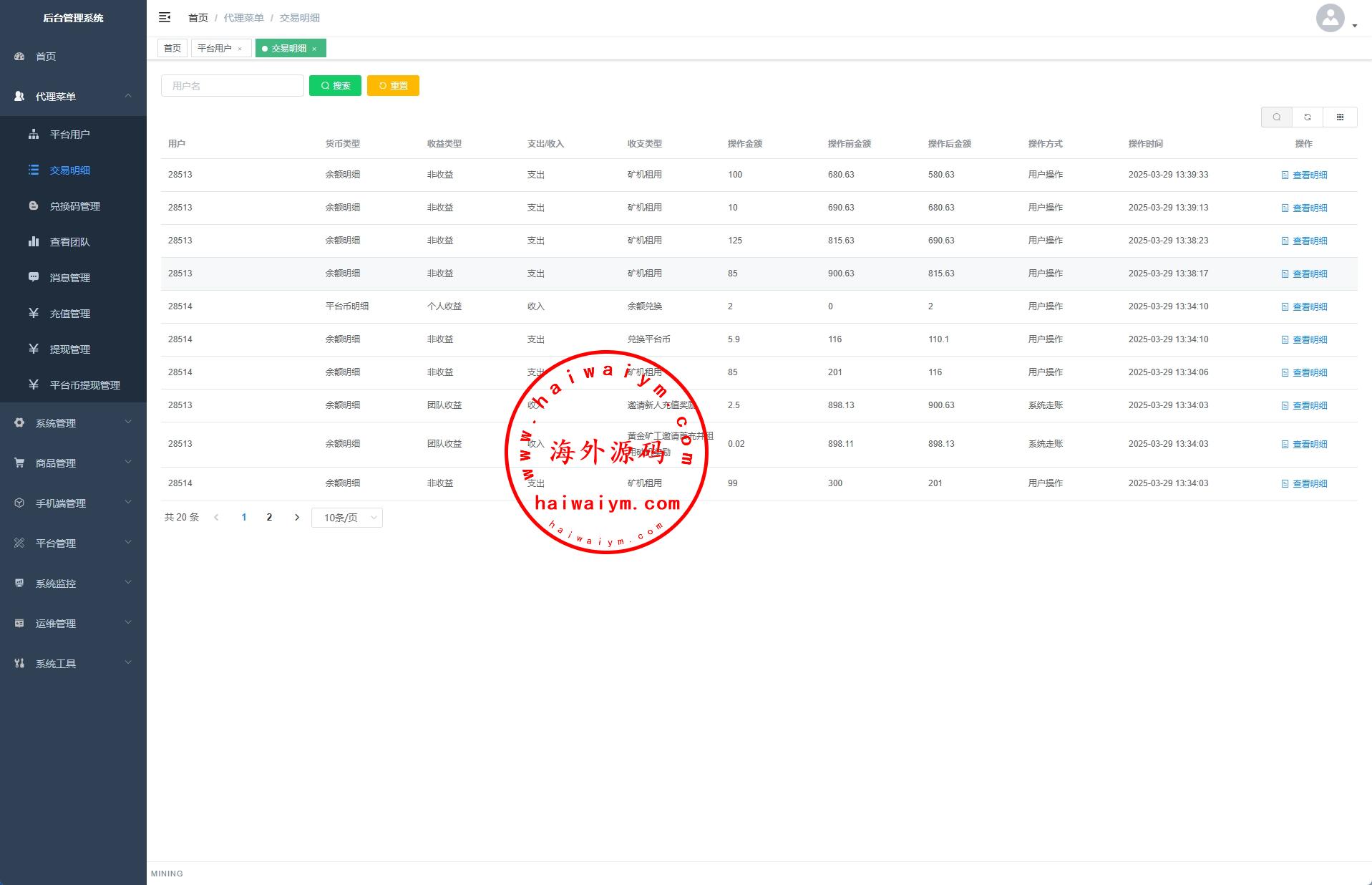The height and width of the screenshot is (885, 1372).
Task: Click the sidebar collapse hamburger icon
Action: coord(165,17)
